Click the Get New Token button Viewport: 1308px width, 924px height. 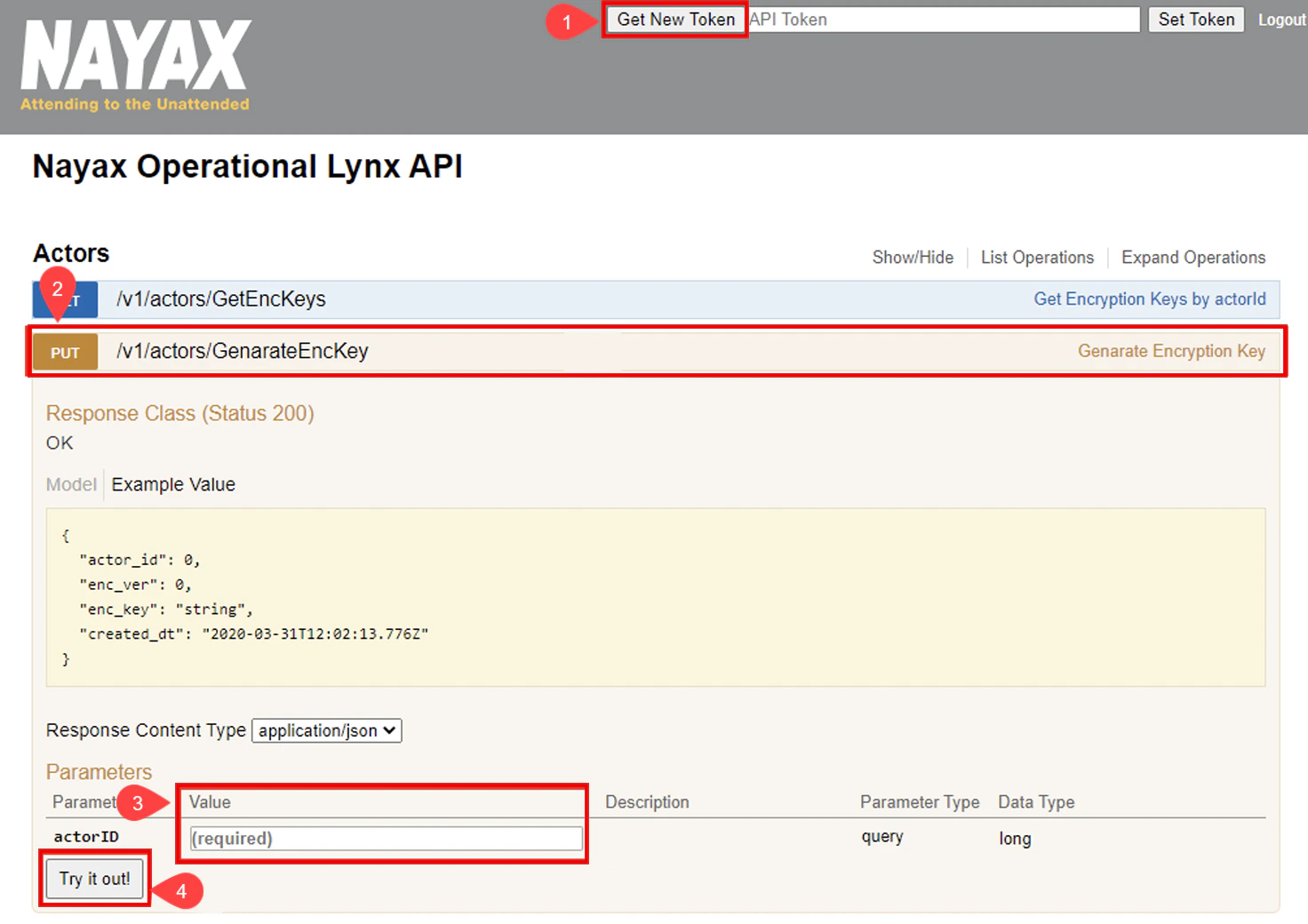click(675, 20)
